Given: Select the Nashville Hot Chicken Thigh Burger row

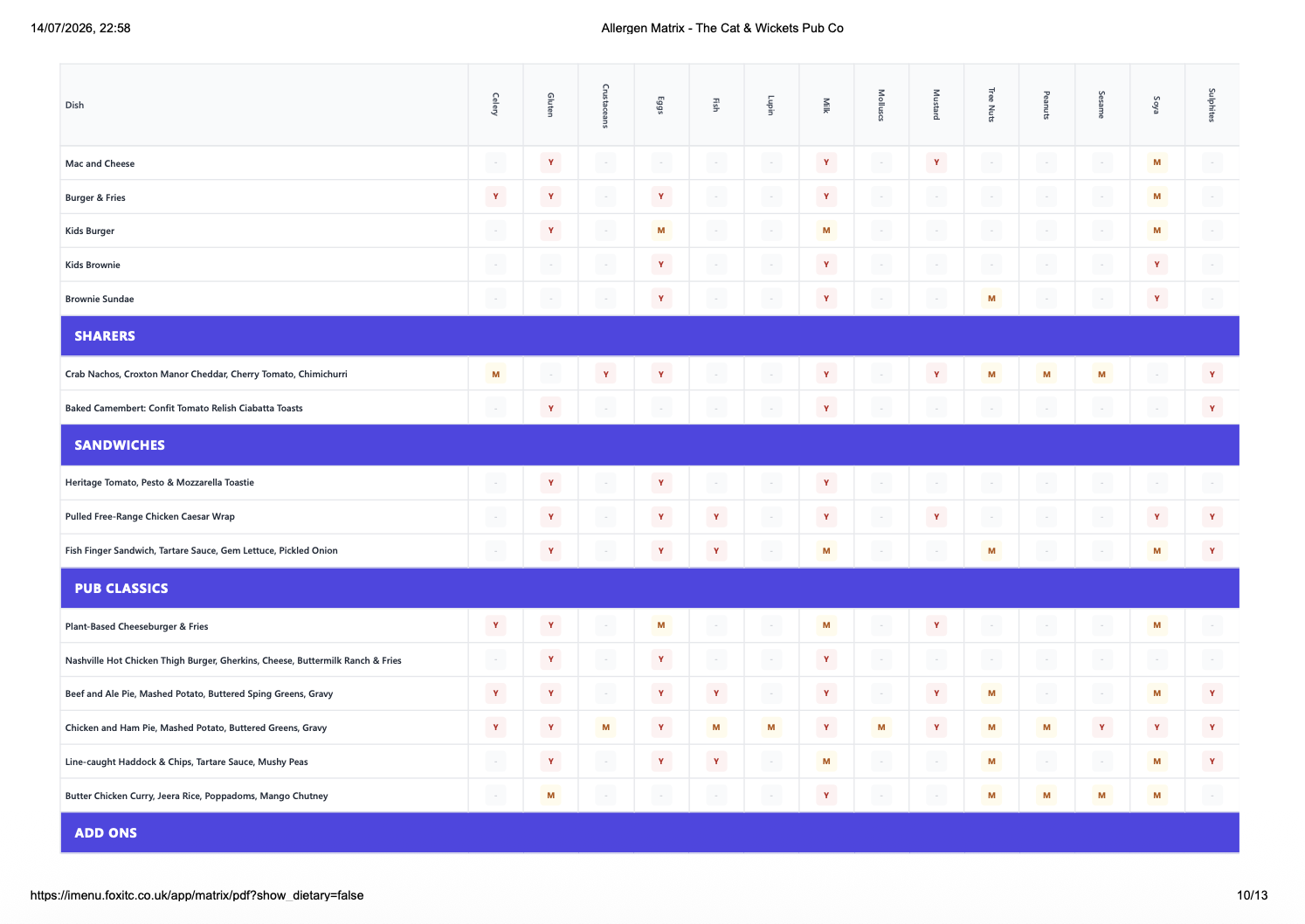Looking at the screenshot, I should click(x=650, y=660).
